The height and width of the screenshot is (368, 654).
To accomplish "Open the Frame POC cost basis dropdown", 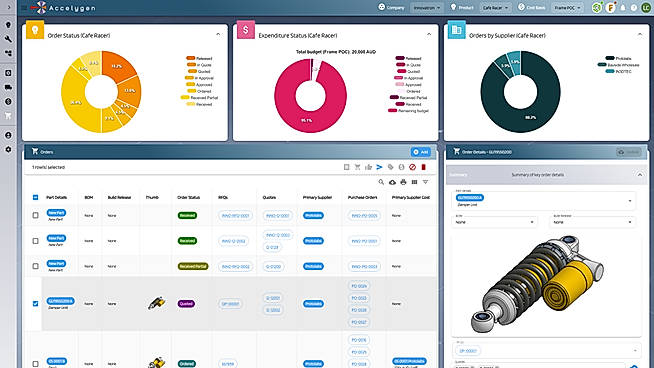I will click(567, 8).
